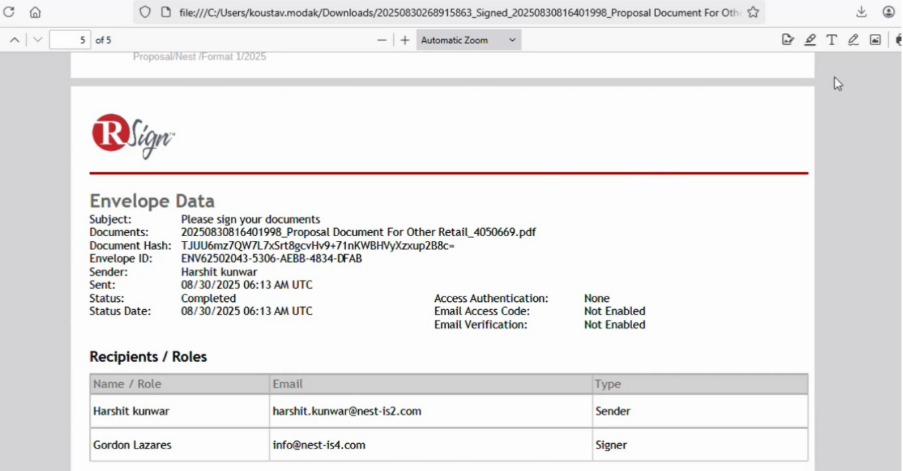Open the Firefox account icon
Screen dimensions: 903x471
click(x=889, y=12)
